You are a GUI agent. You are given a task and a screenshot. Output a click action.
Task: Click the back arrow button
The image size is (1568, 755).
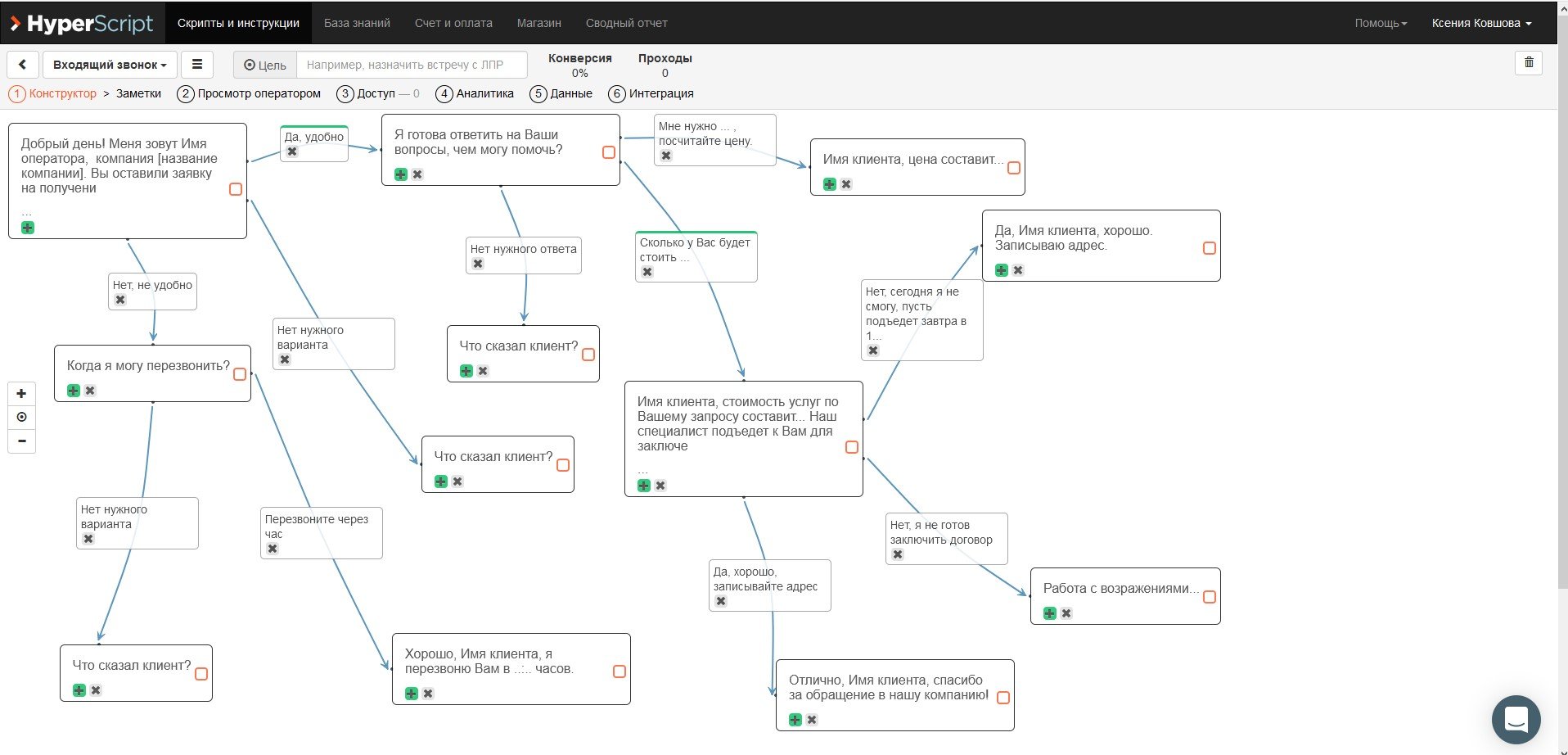22,65
